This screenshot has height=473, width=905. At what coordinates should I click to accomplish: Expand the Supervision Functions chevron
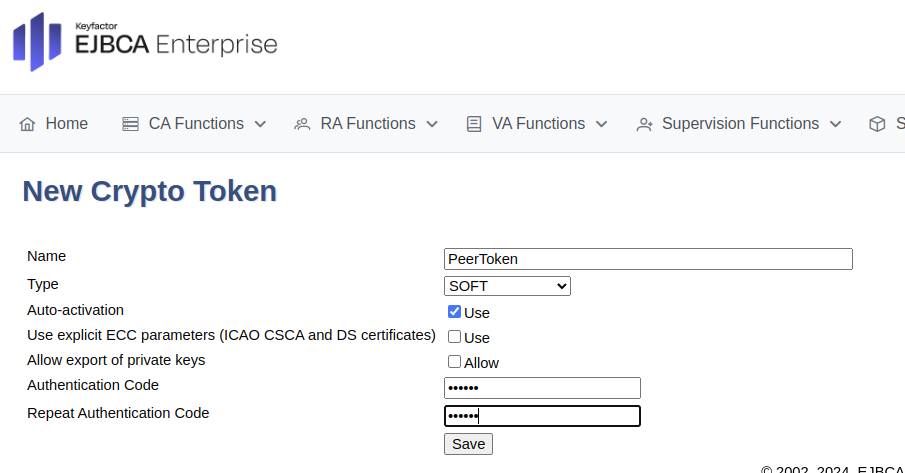[836, 124]
